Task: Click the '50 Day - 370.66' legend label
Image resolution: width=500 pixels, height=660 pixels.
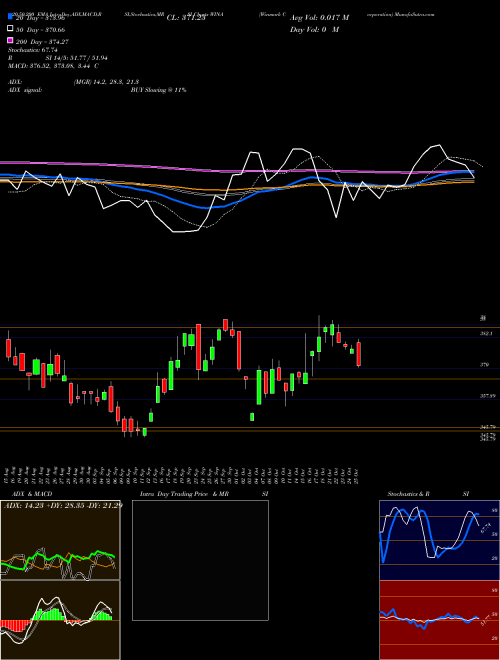Action: point(40,30)
